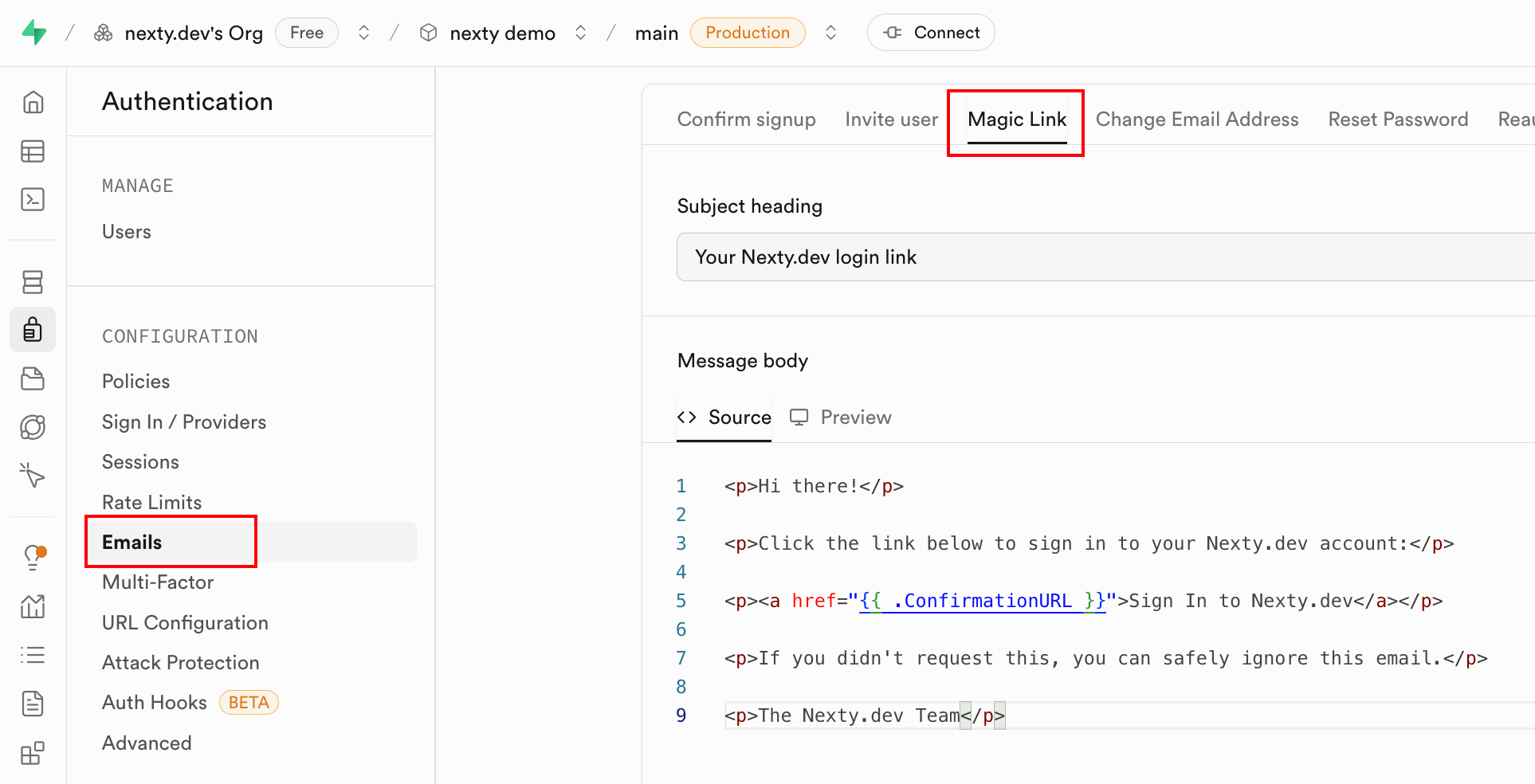
Task: Click the Connect button
Action: click(x=931, y=33)
